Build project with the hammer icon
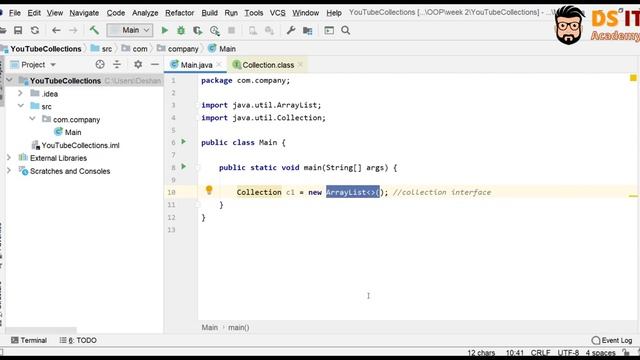This screenshot has height=360, width=640. pos(94,30)
